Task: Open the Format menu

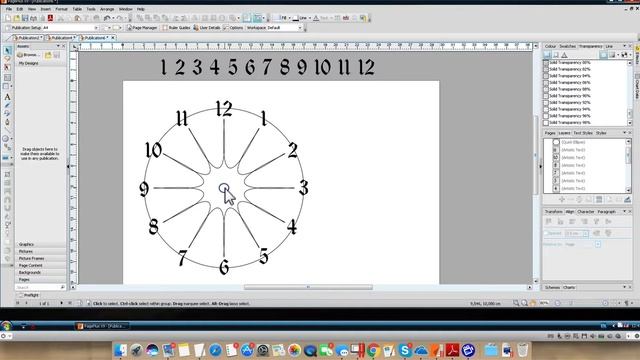Action: [x=61, y=9]
